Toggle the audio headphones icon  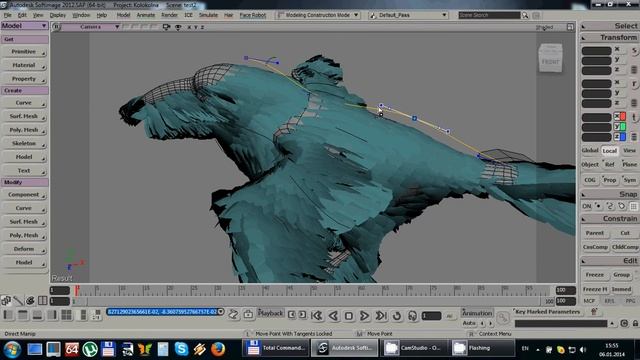coord(413,316)
